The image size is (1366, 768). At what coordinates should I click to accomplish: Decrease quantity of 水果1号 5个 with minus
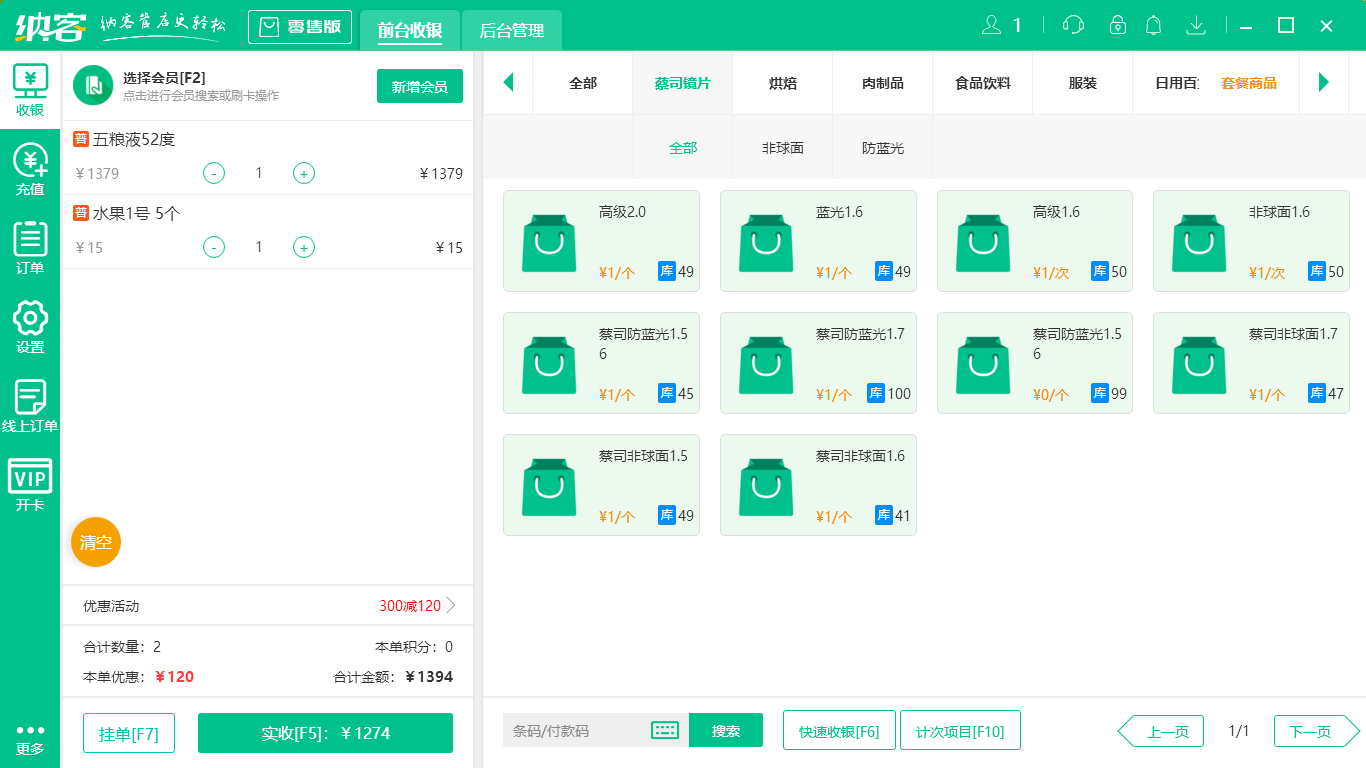(214, 248)
